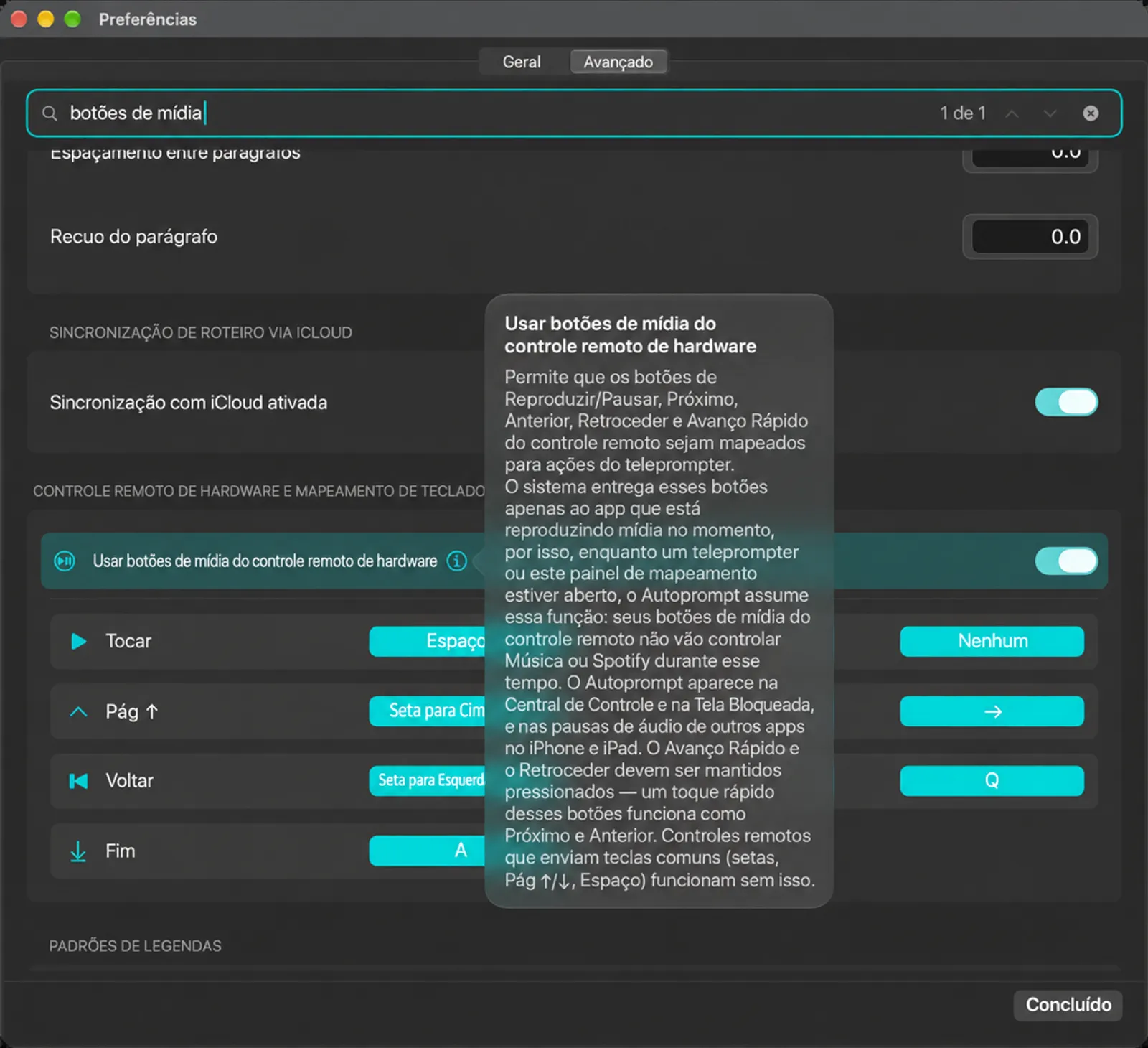Screen dimensions: 1148x1048
Task: Click the Tocar row label
Action: (128, 641)
